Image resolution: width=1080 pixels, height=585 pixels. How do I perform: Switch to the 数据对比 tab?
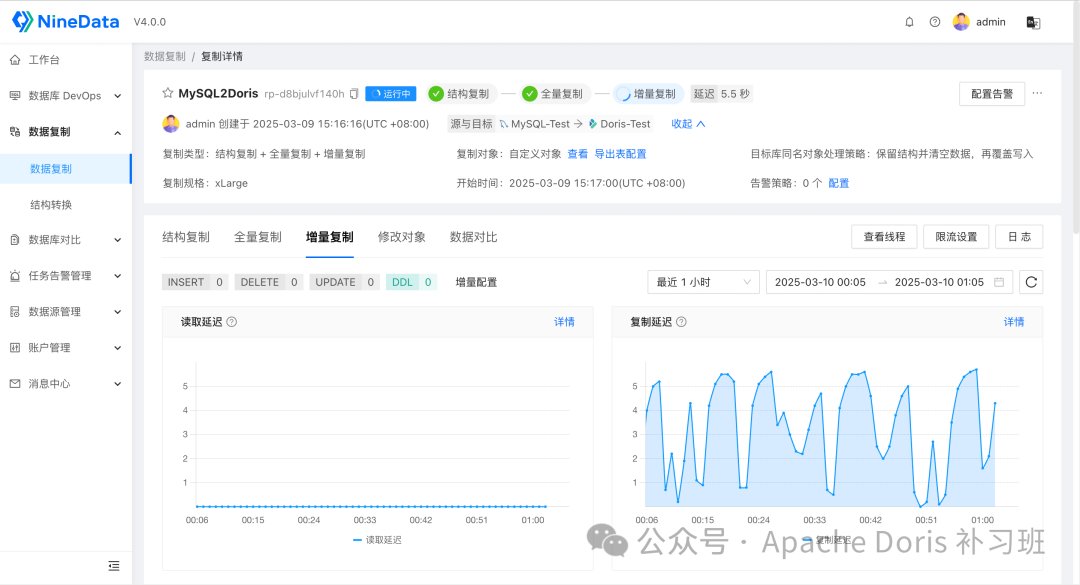point(475,237)
